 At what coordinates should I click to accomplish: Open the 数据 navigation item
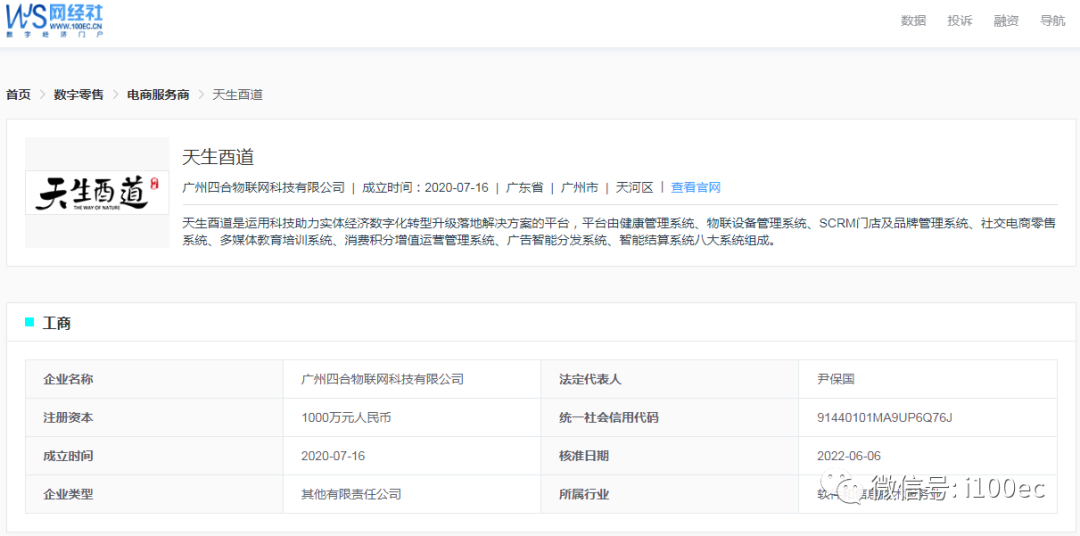[913, 21]
